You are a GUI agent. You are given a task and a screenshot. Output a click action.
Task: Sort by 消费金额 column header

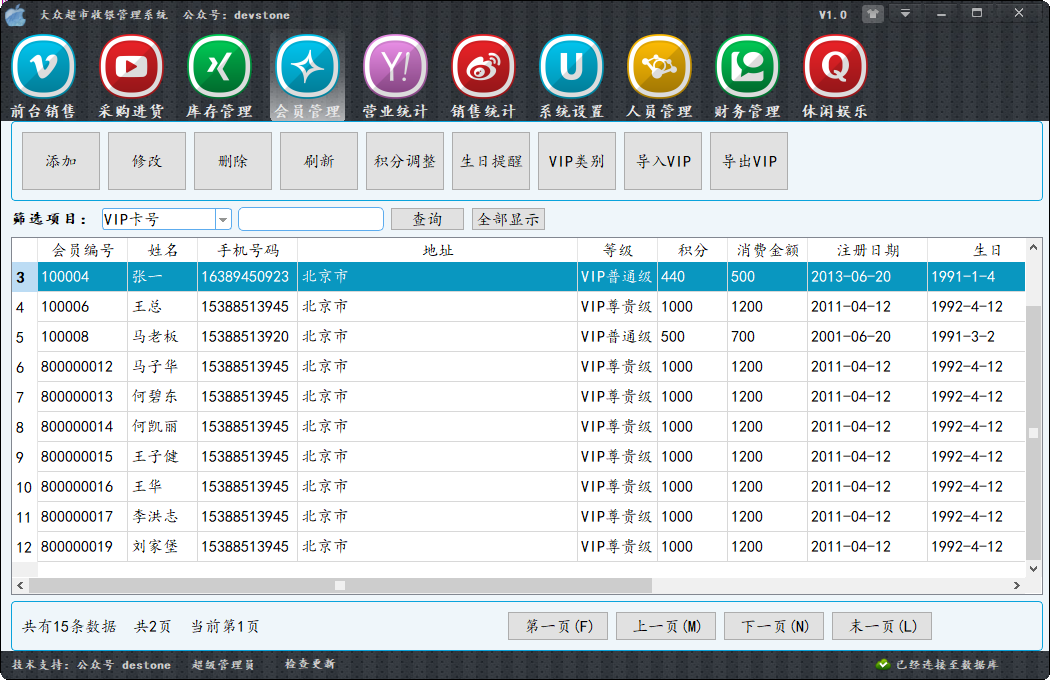click(767, 250)
